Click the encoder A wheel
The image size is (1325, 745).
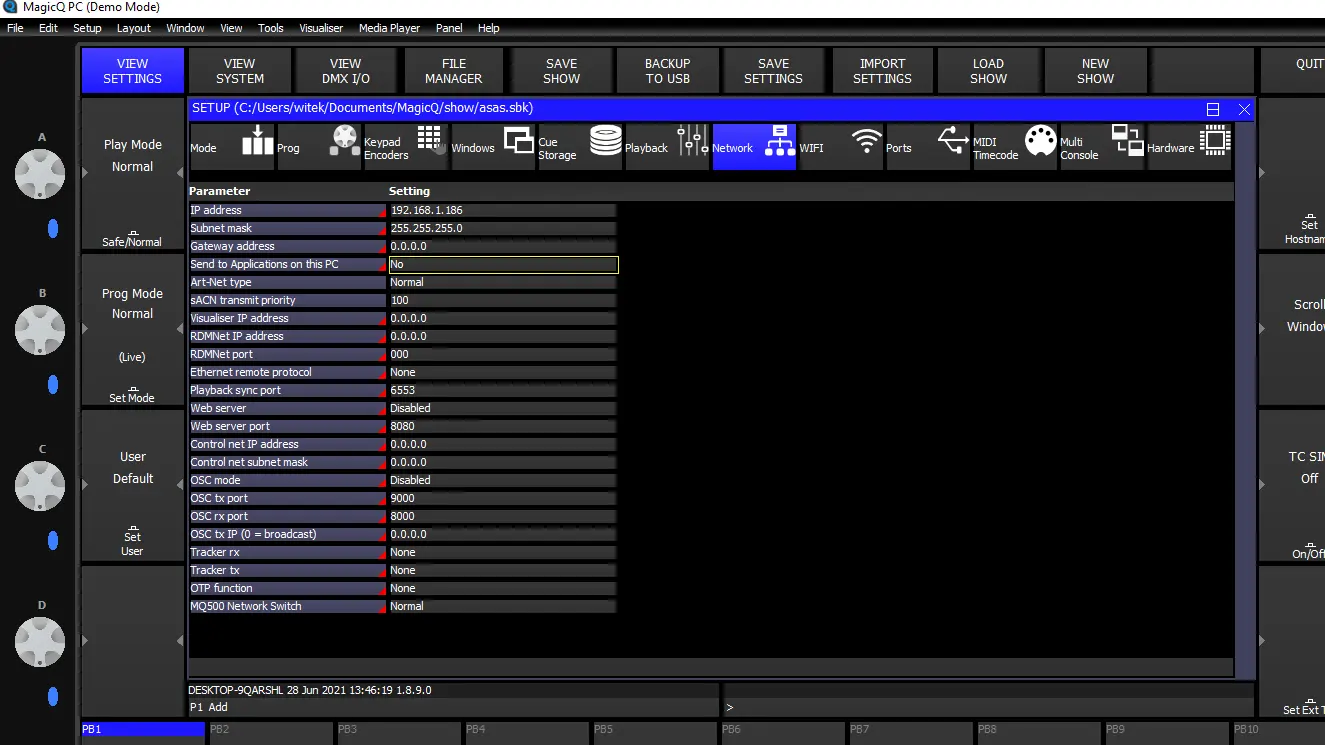point(40,175)
